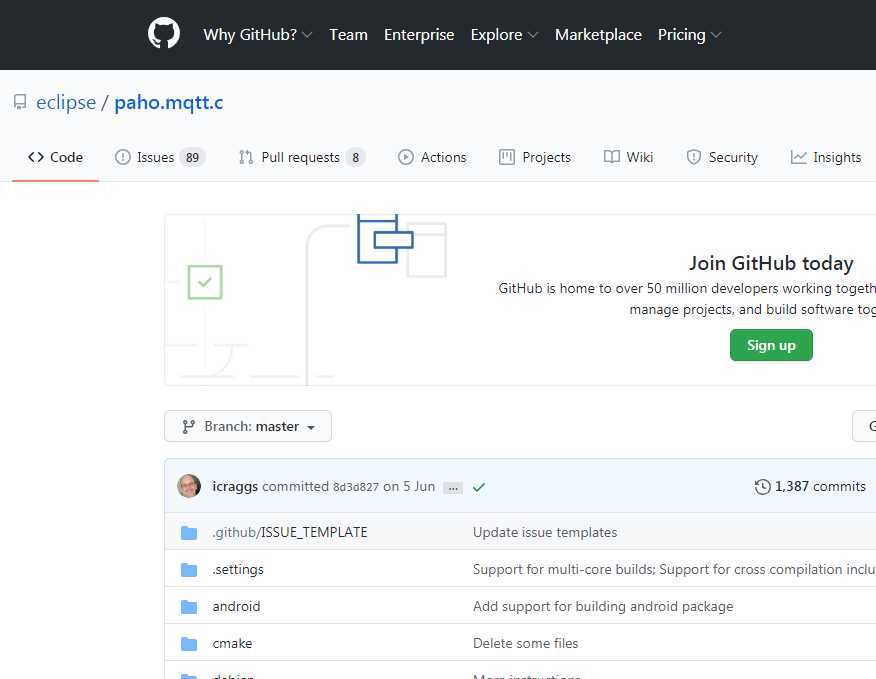Click icraggs avatar picture
The image size is (876, 679).
pyautogui.click(x=189, y=486)
